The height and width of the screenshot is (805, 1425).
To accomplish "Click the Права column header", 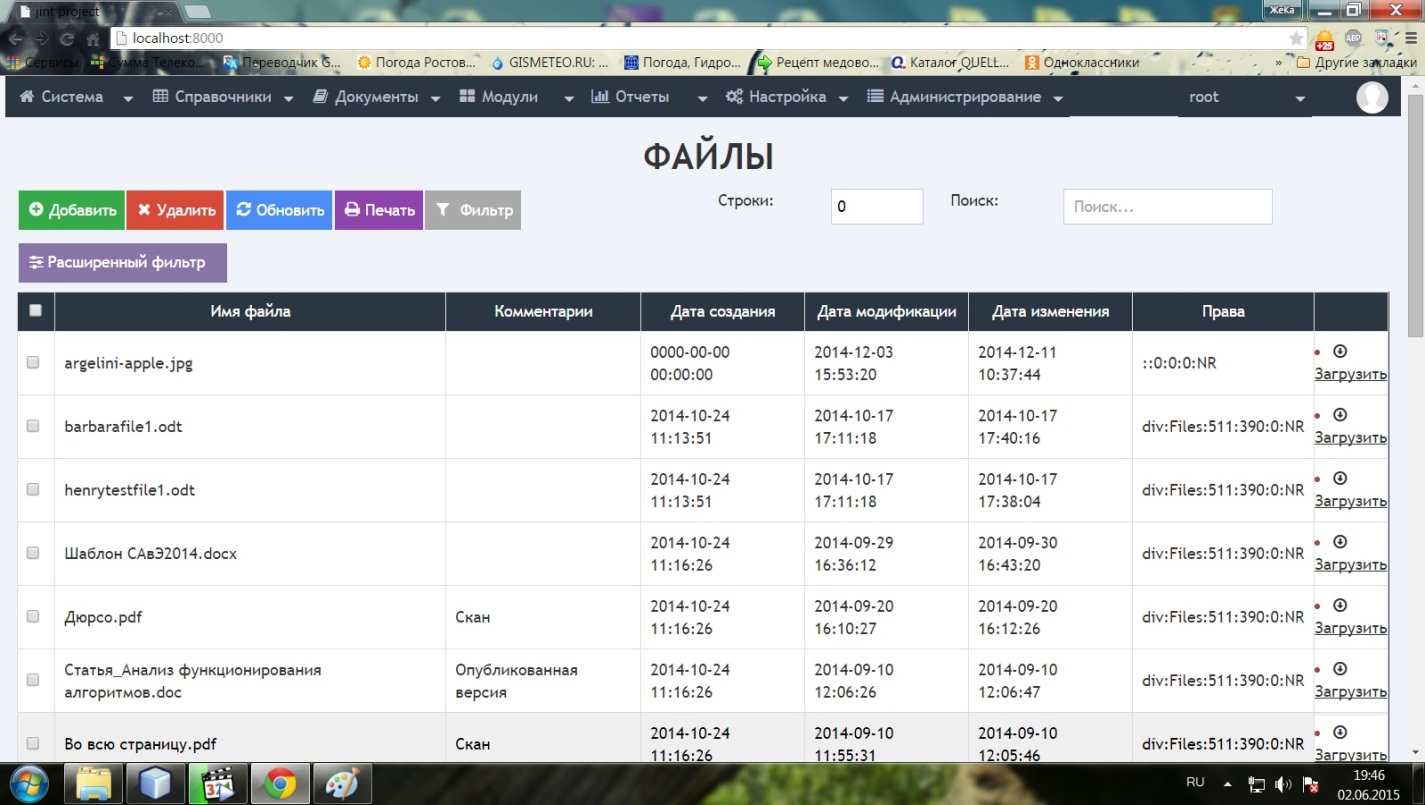I will tap(1223, 311).
